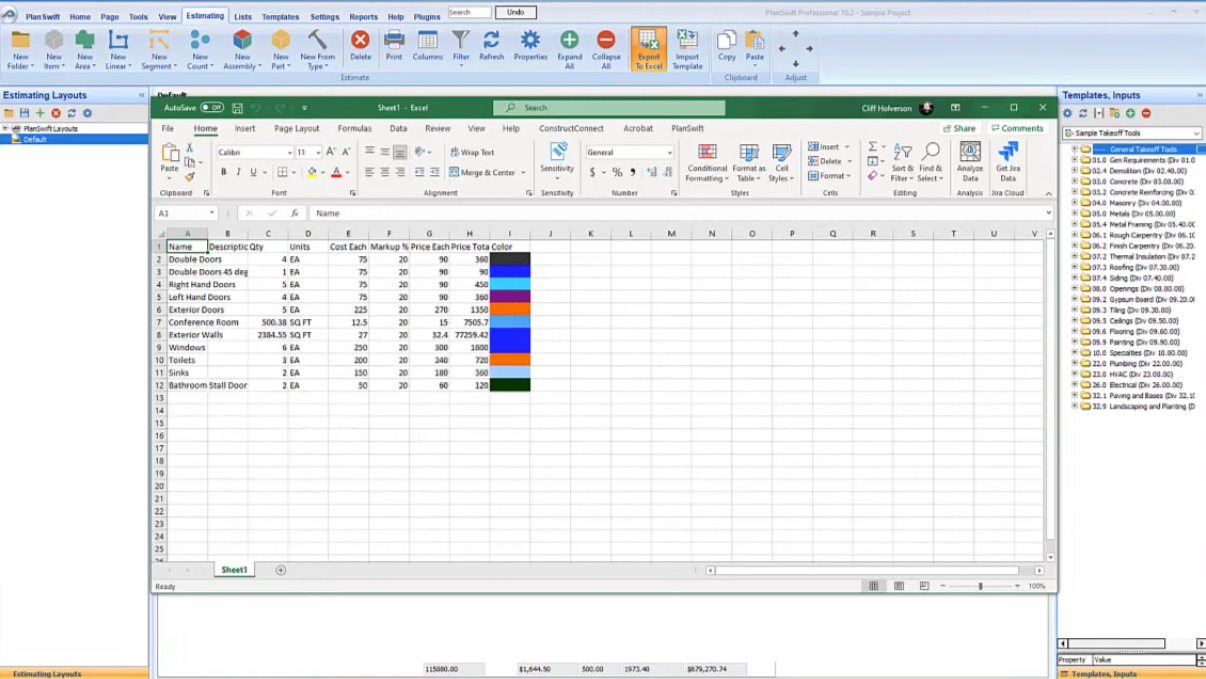The width and height of the screenshot is (1206, 679).
Task: Click save icon in Estimating Layouts toolbar
Action: (x=25, y=114)
